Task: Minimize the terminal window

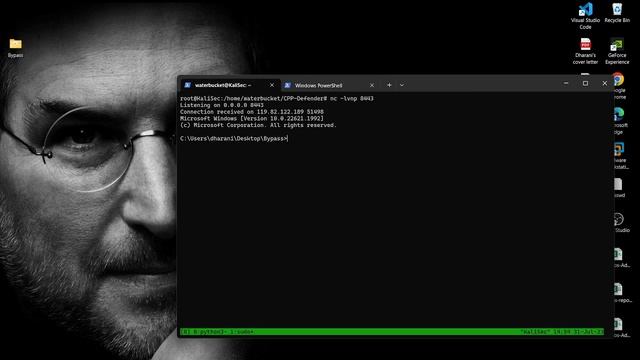Action: 566,83
